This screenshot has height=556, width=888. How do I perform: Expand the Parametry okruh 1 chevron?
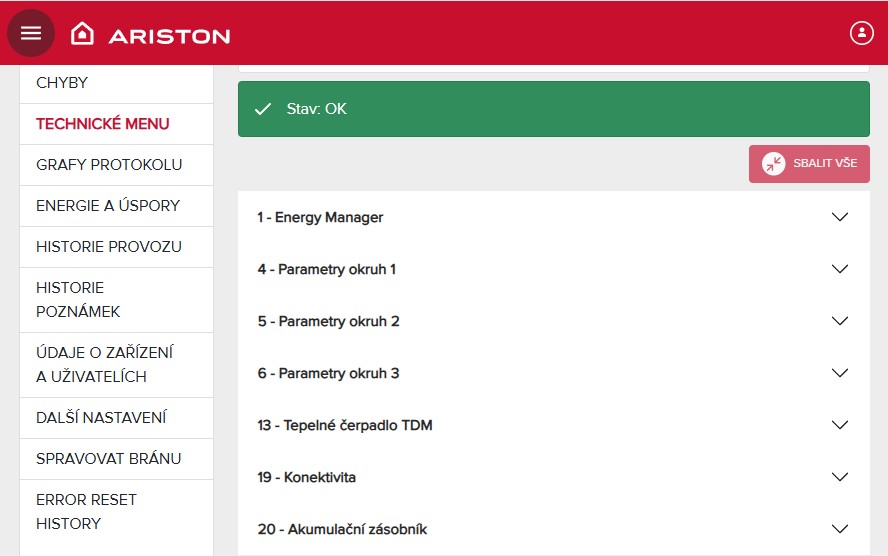839,269
